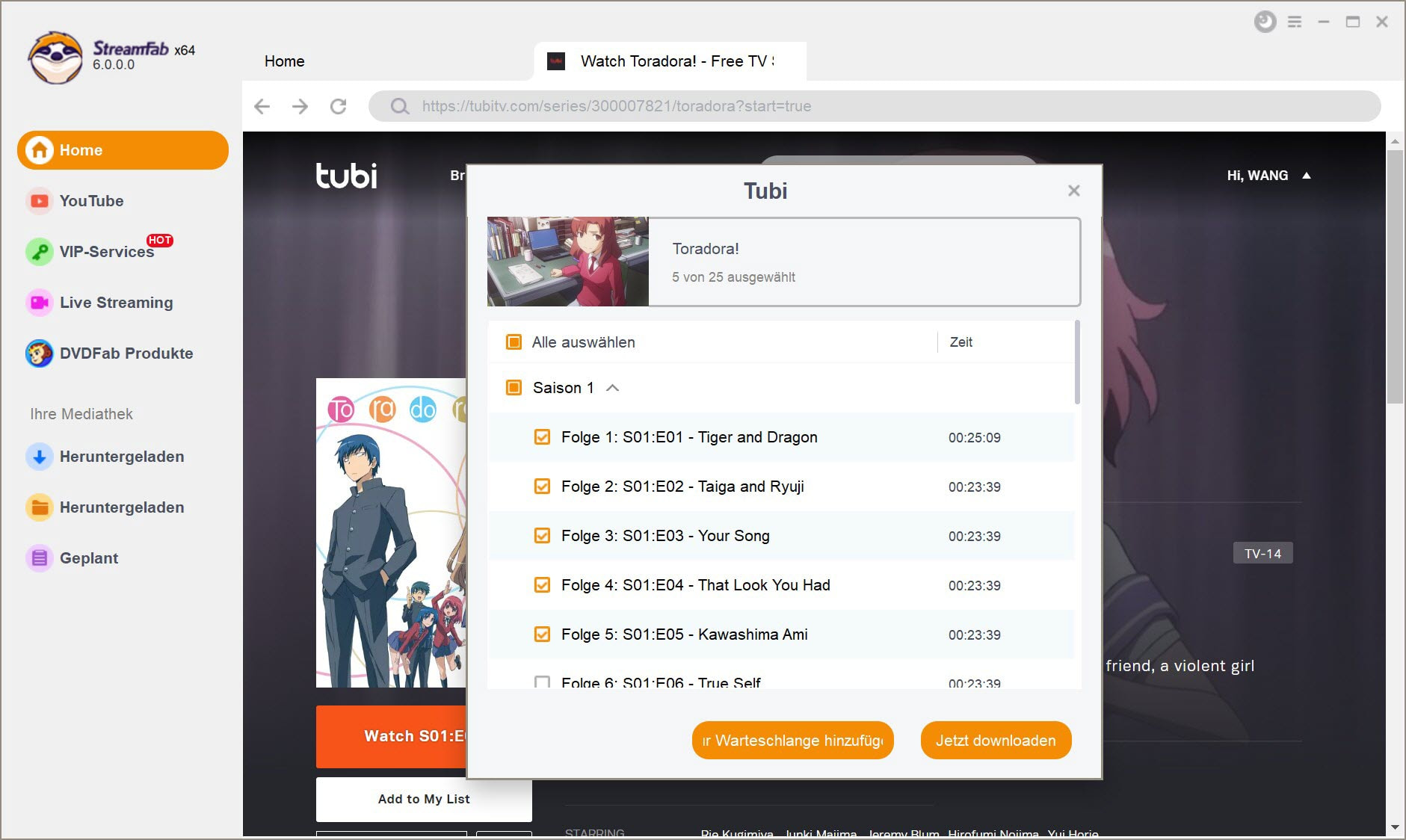Toggle the Alle auswählen checkbox
The height and width of the screenshot is (840, 1406).
514,342
